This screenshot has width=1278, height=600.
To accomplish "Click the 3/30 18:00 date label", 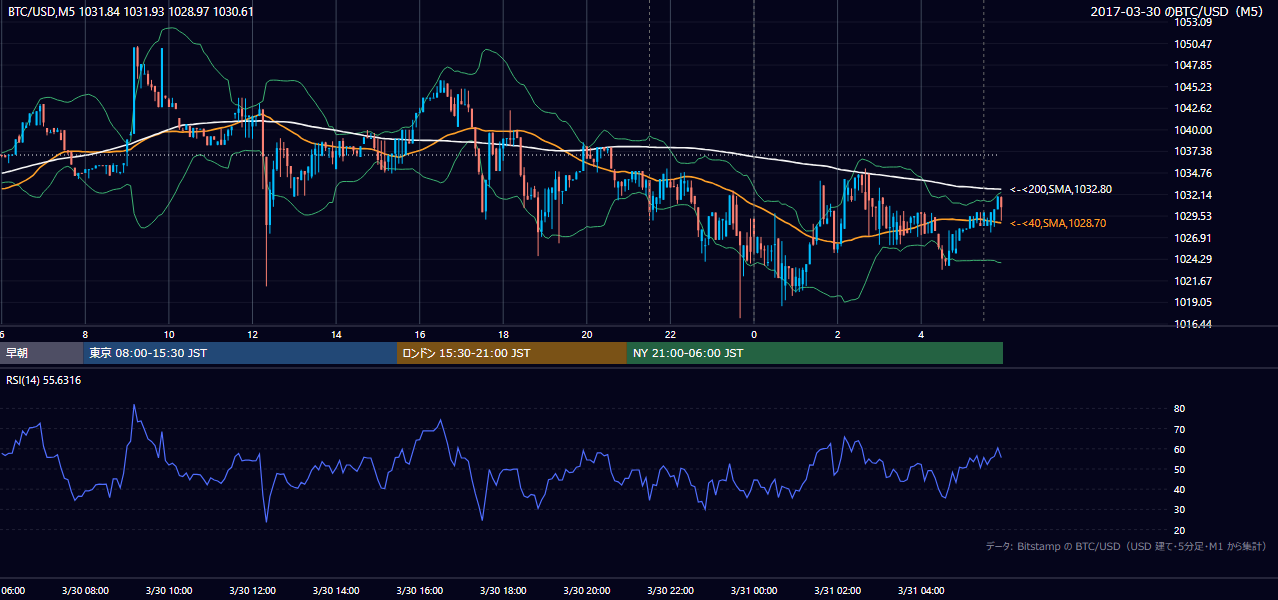I will 504,591.
